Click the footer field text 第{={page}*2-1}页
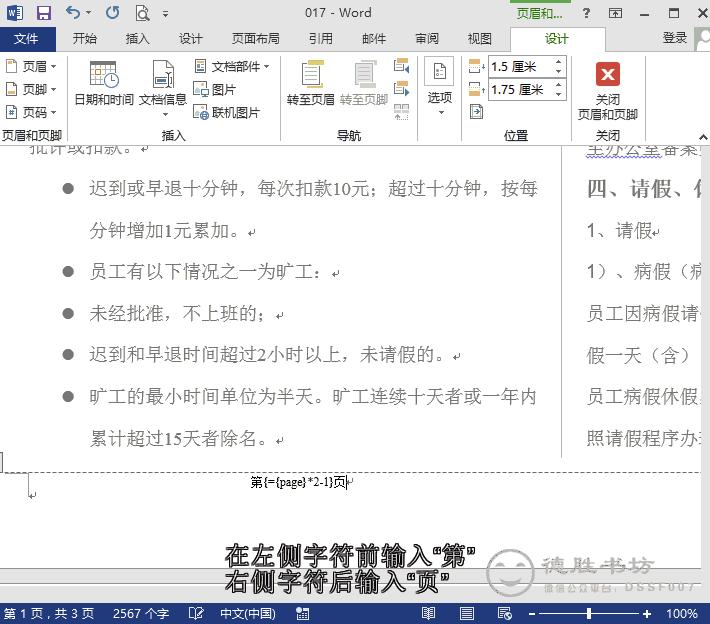Viewport: 710px width, 624px height. pyautogui.click(x=298, y=482)
